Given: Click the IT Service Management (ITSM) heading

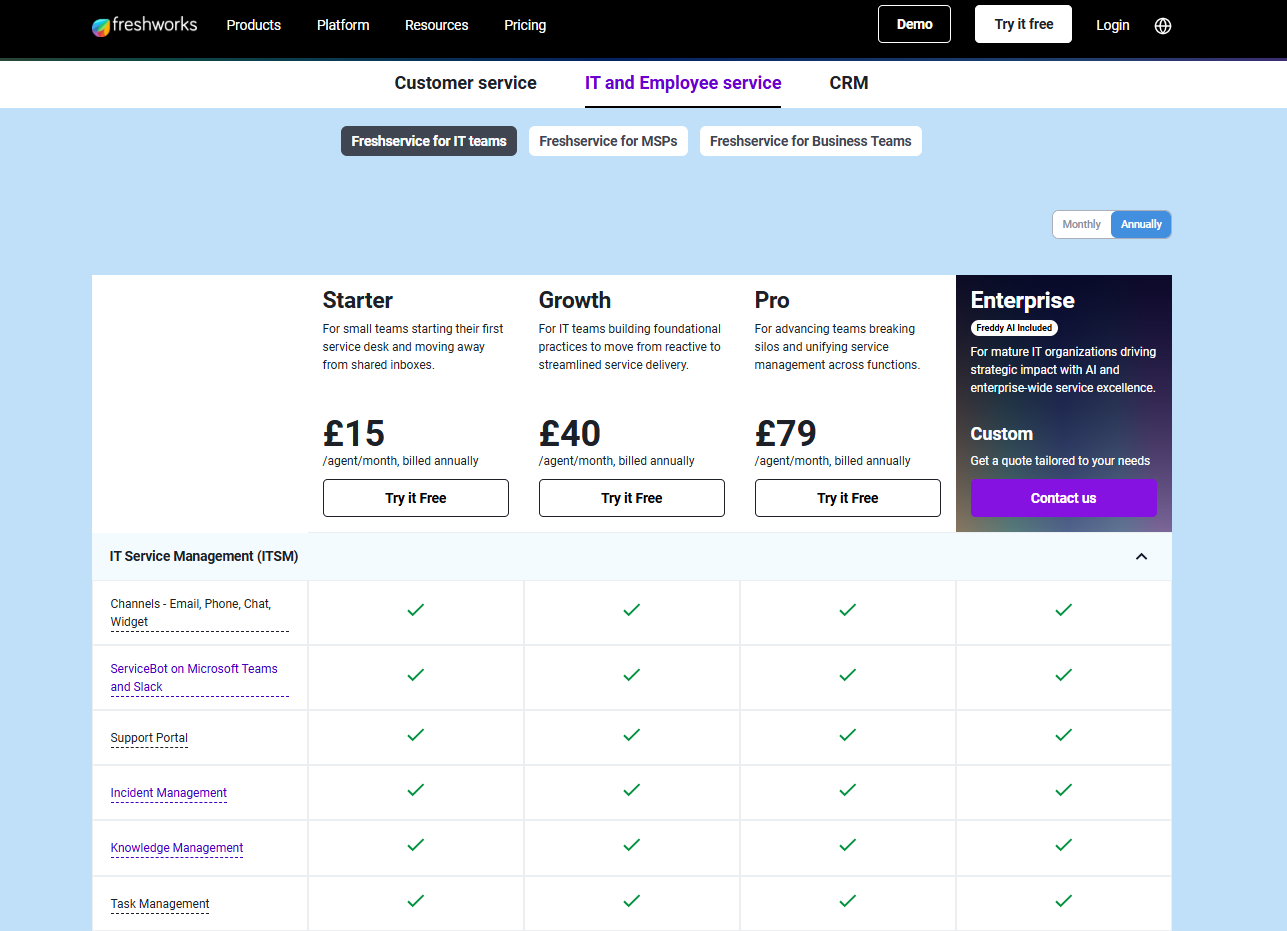Looking at the screenshot, I should pos(204,556).
